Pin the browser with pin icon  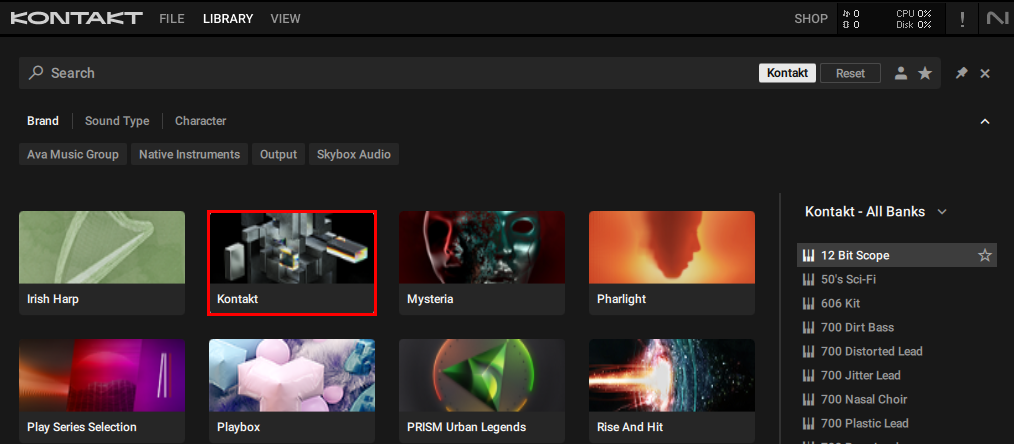point(962,73)
